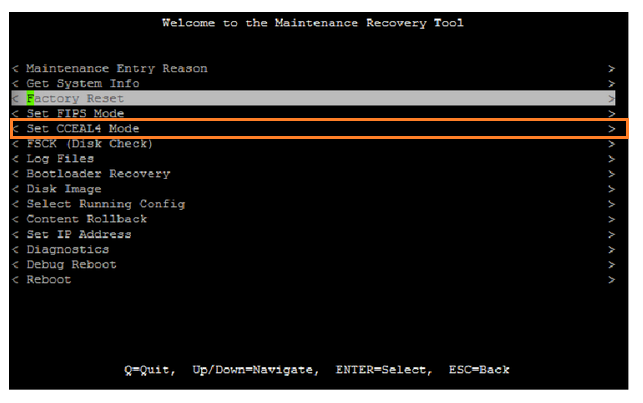Viewport: 643px width, 403px height.
Task: Click the green cursor on Factory Reset's F
Action: (30, 98)
